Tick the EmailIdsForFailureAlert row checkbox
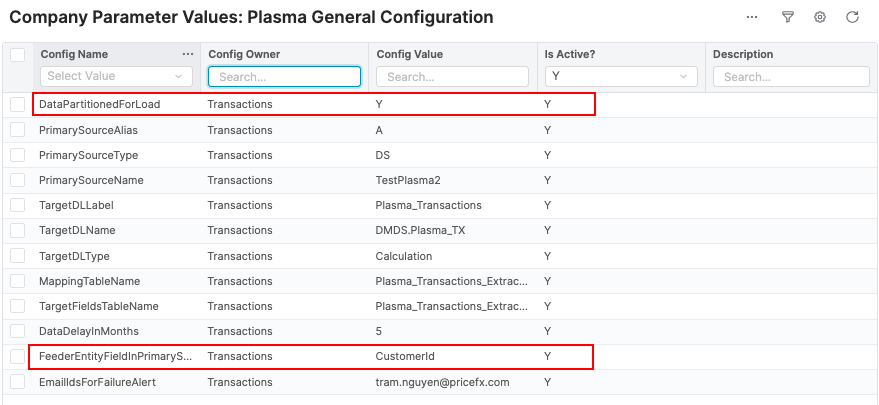This screenshot has height=405, width=879. (18, 381)
